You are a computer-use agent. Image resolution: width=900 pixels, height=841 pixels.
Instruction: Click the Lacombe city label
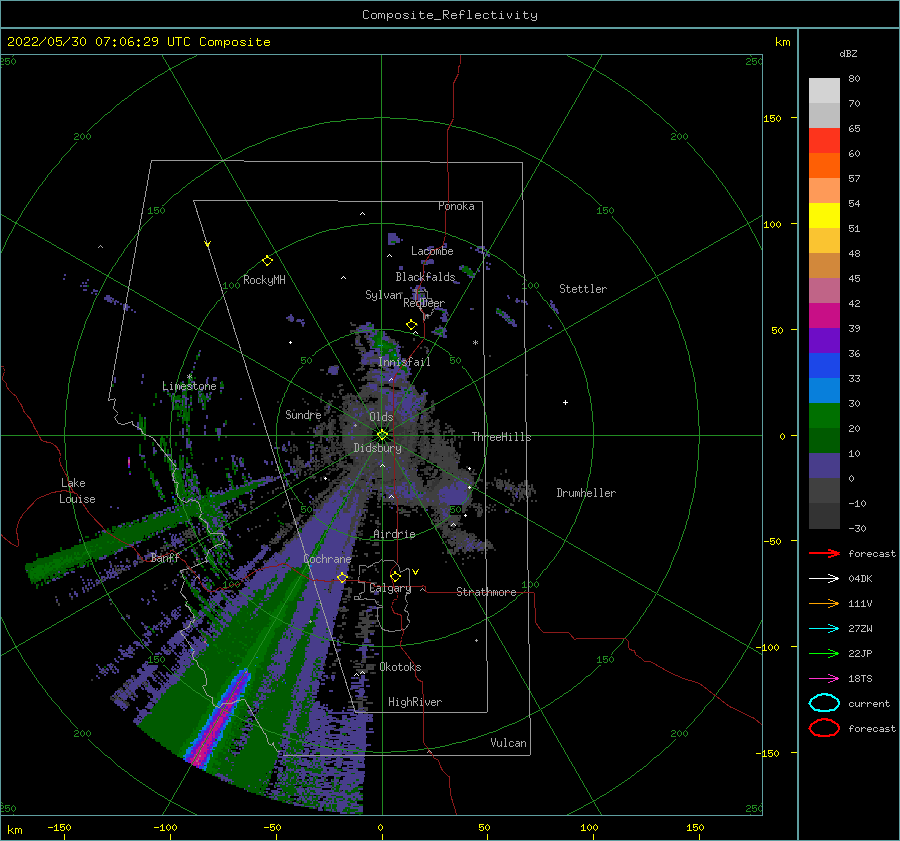pos(432,251)
